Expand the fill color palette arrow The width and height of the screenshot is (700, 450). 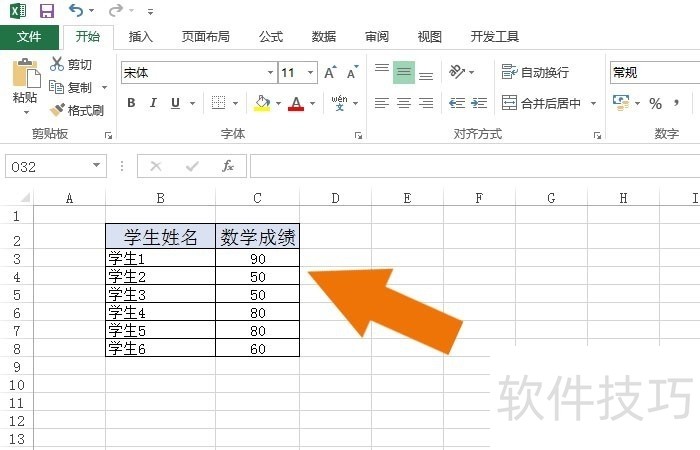coord(278,104)
